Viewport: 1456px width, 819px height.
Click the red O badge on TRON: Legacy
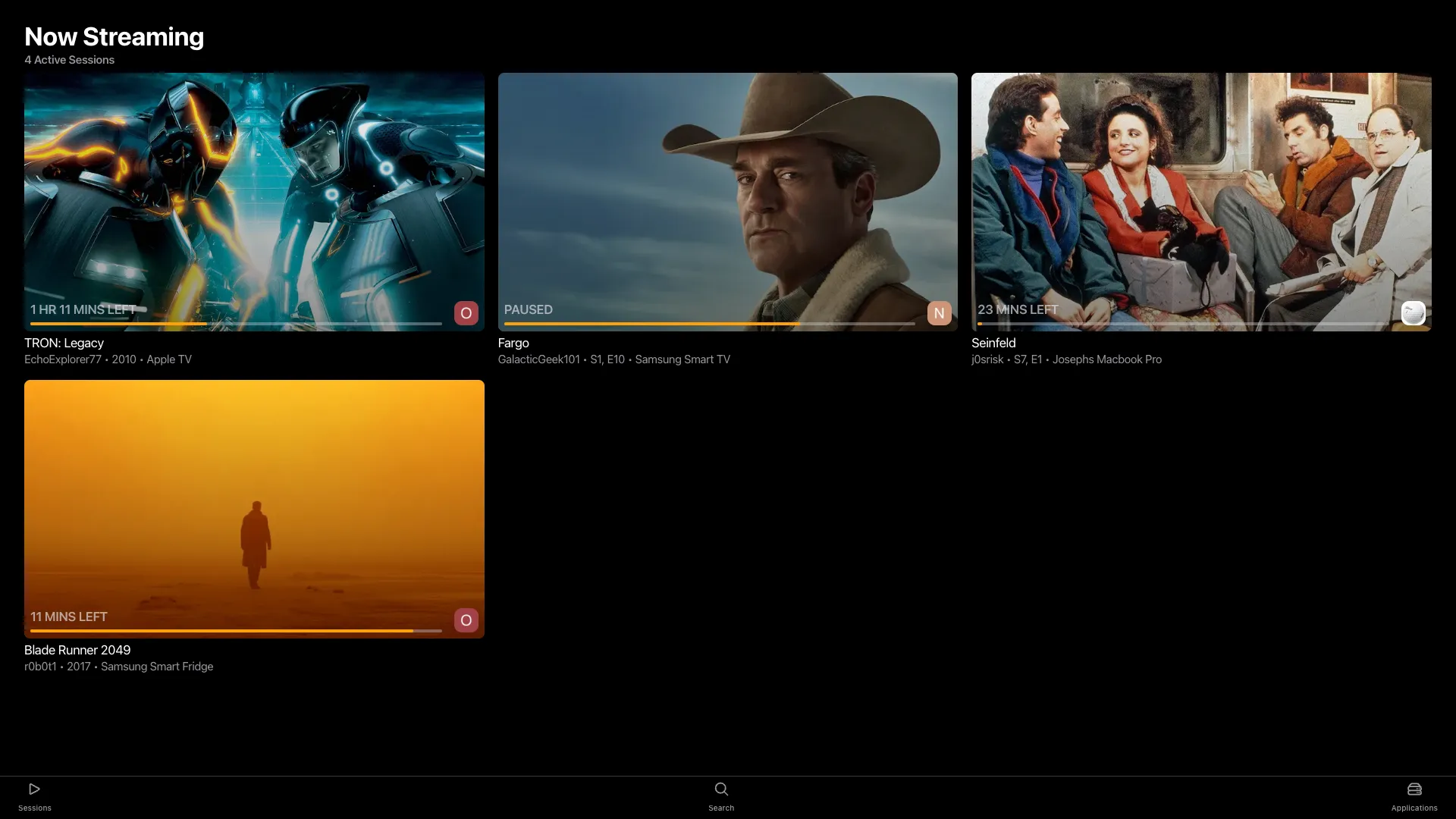(x=466, y=313)
